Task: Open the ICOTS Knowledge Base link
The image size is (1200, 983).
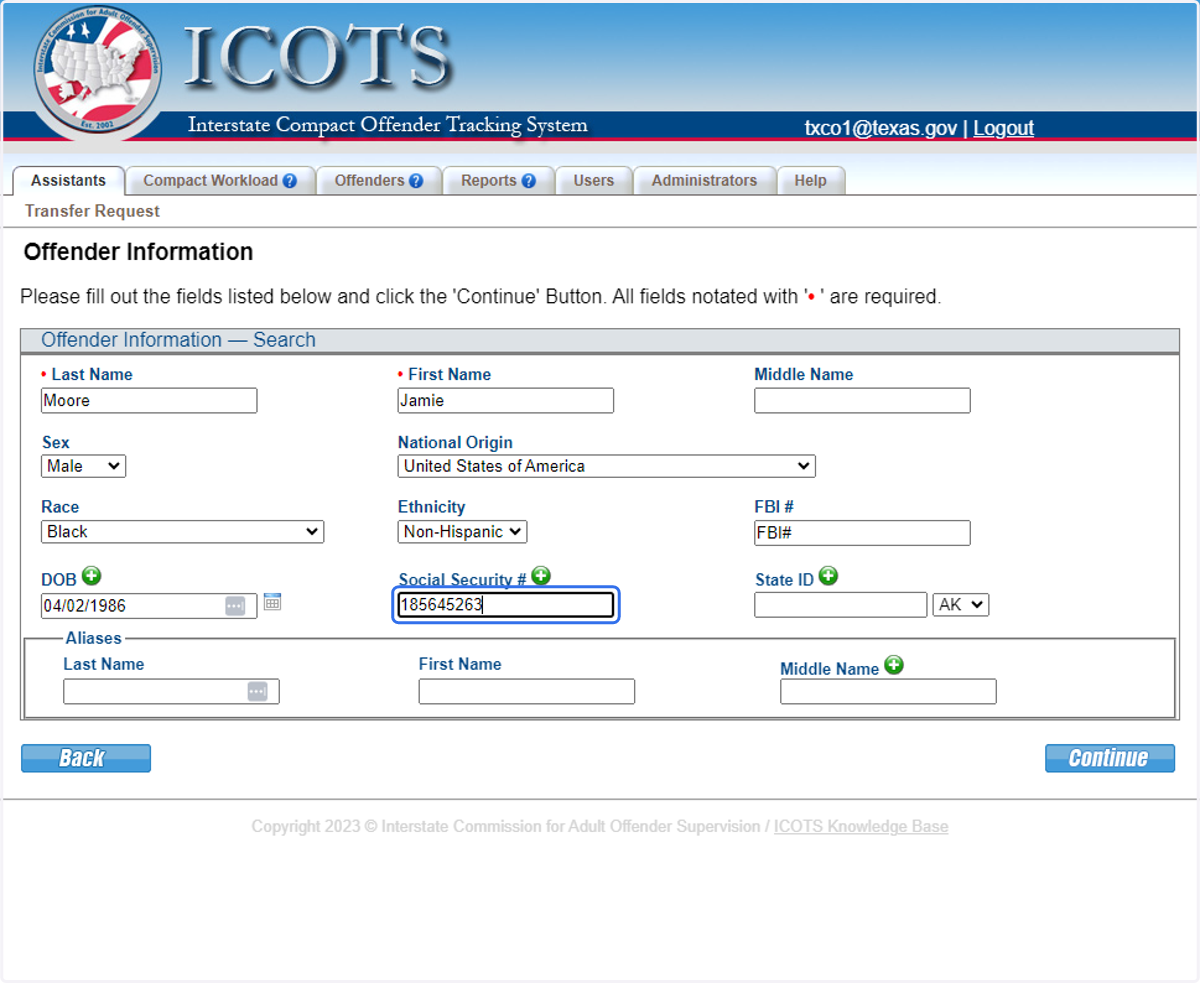Action: coord(861,827)
